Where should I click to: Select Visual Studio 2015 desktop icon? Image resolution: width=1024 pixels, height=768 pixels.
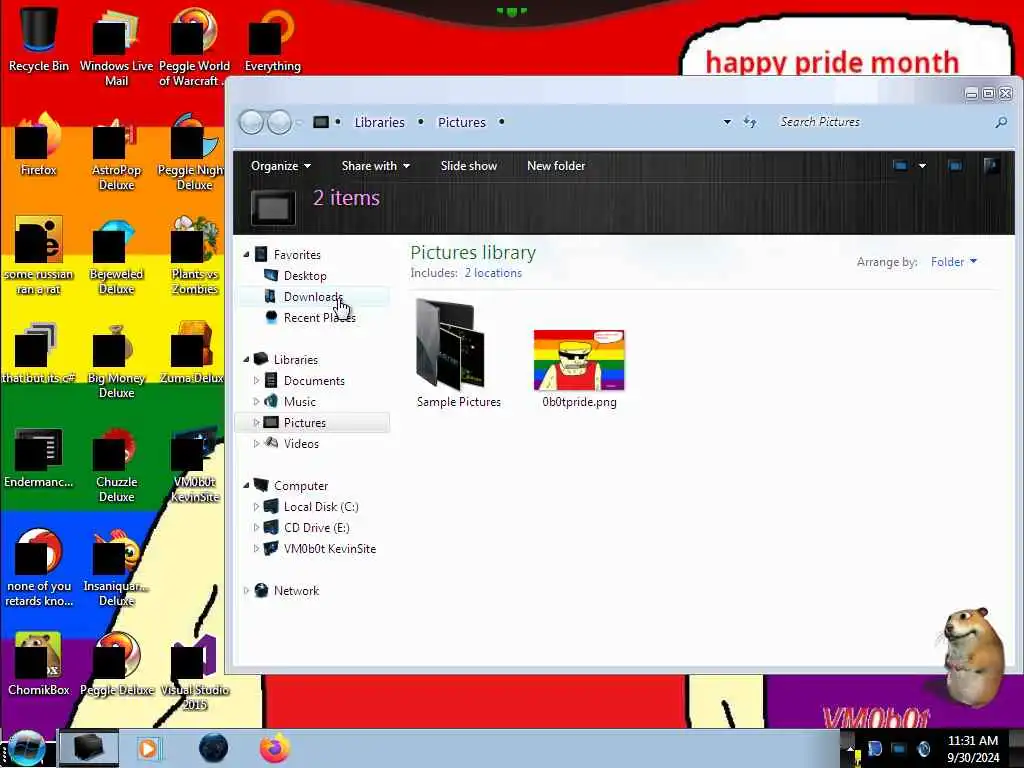tap(194, 671)
